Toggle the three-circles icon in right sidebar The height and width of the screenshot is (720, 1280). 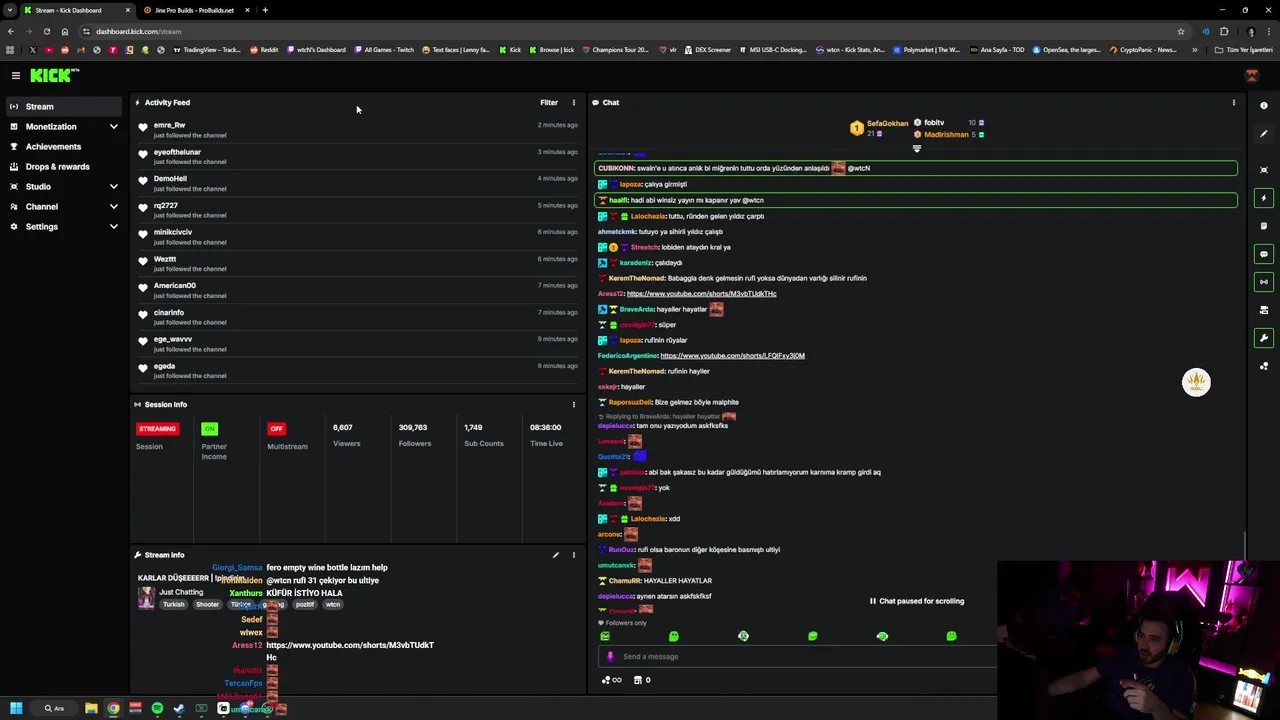click(1264, 366)
